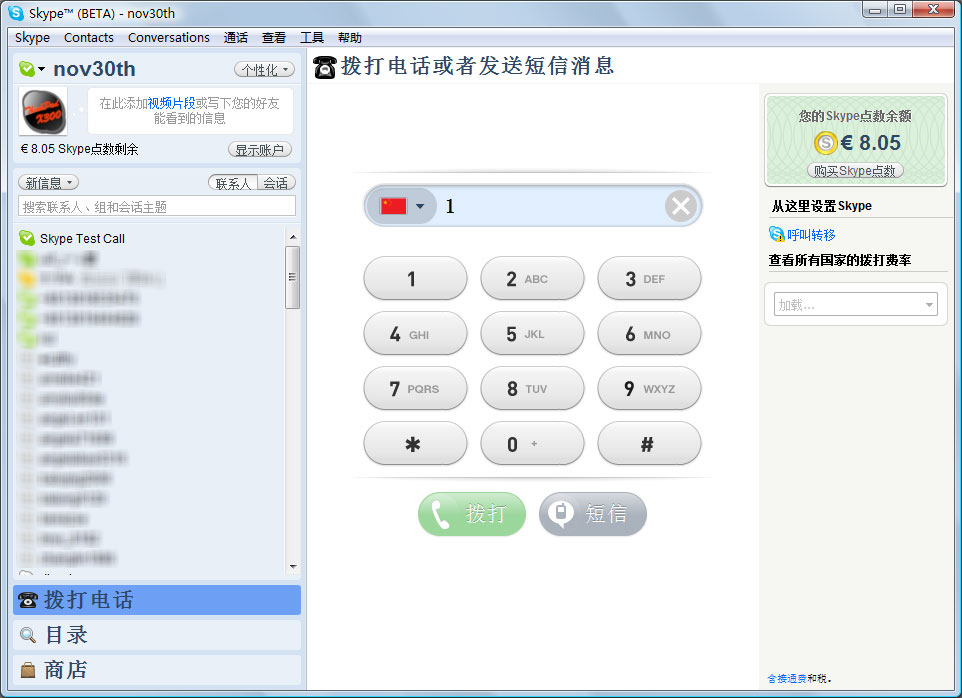Tap the 7 PQRS keypad key

tap(415, 388)
